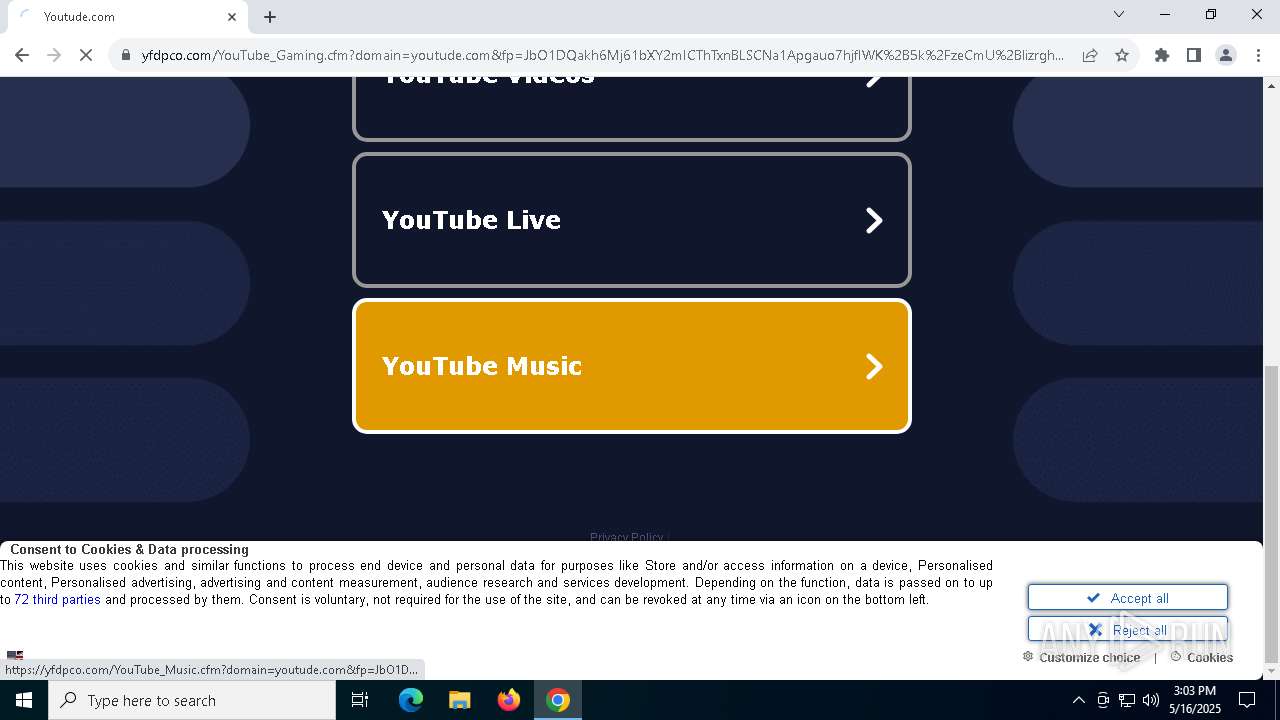Share this page icon in address bar

coord(1090,56)
